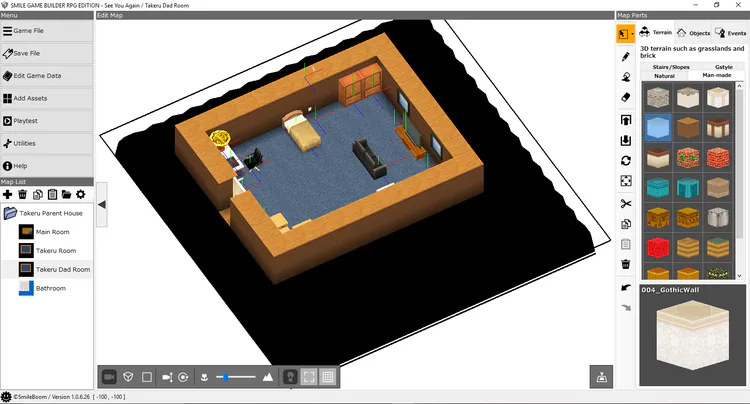The width and height of the screenshot is (750, 404).
Task: Toggle the lightbulb lighting button
Action: [290, 377]
